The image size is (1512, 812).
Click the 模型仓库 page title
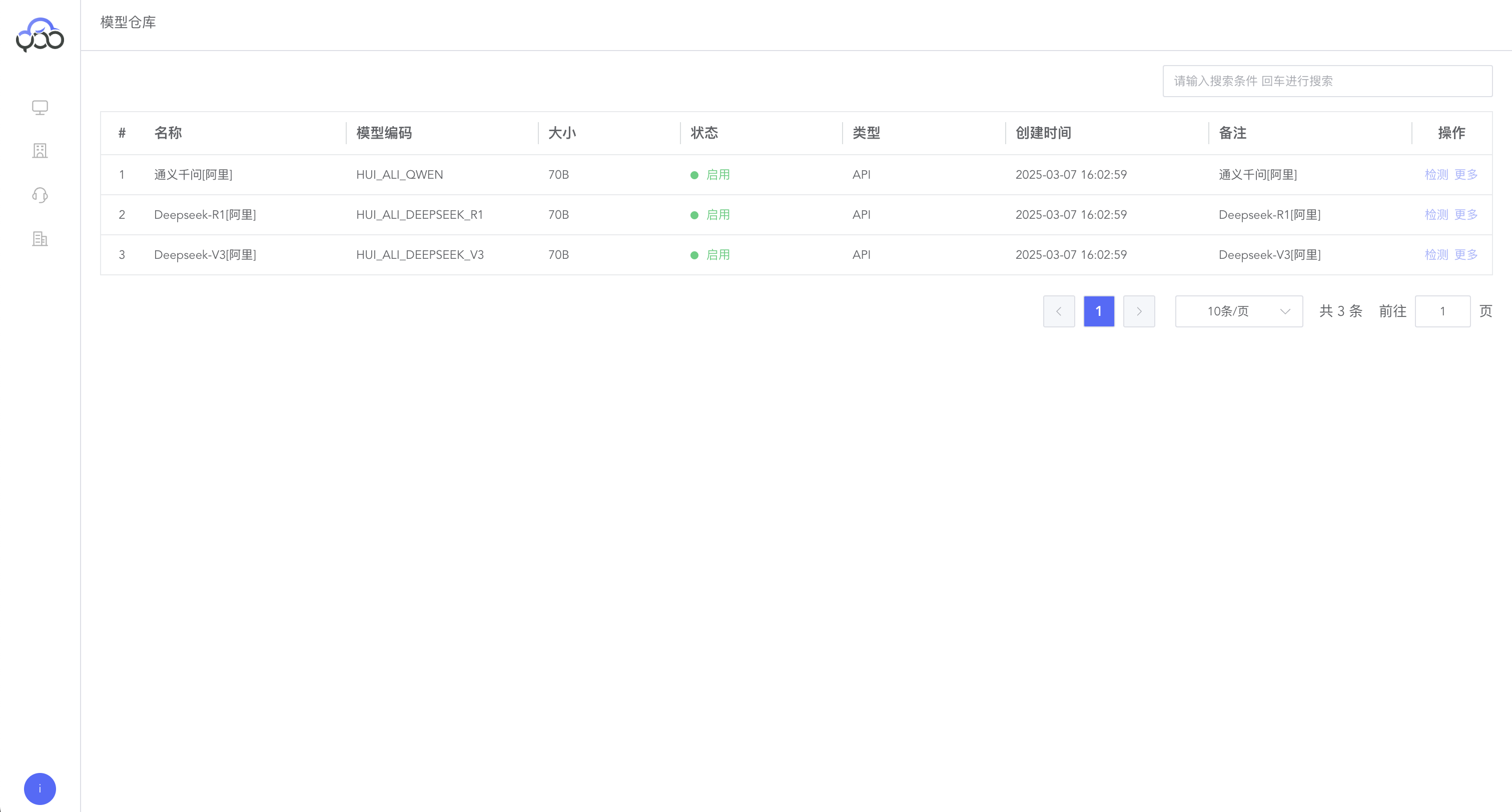(128, 23)
